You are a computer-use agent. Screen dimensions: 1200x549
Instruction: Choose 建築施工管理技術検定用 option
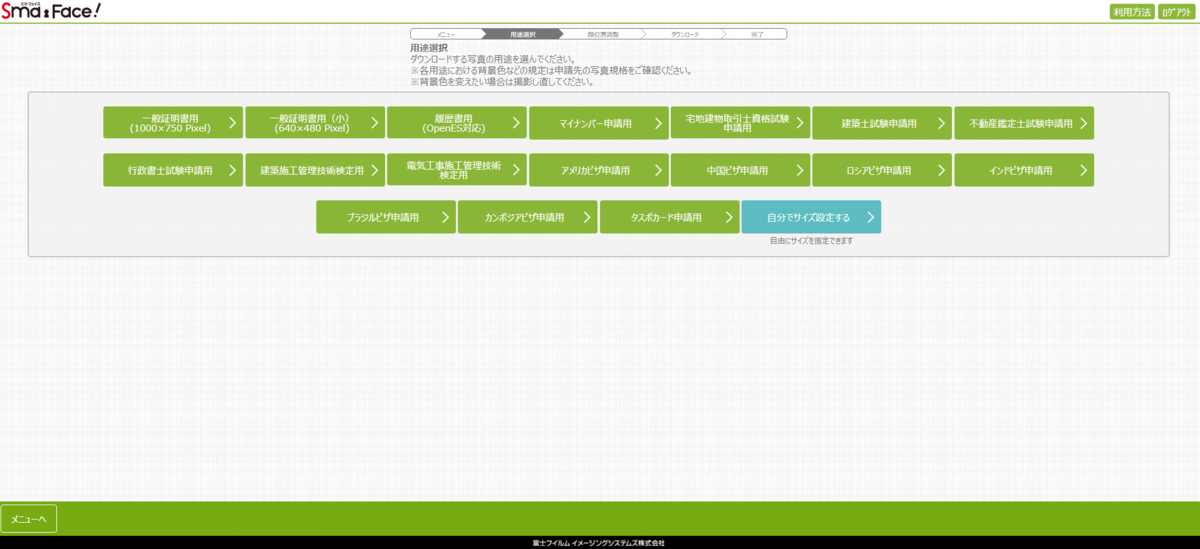tap(314, 170)
